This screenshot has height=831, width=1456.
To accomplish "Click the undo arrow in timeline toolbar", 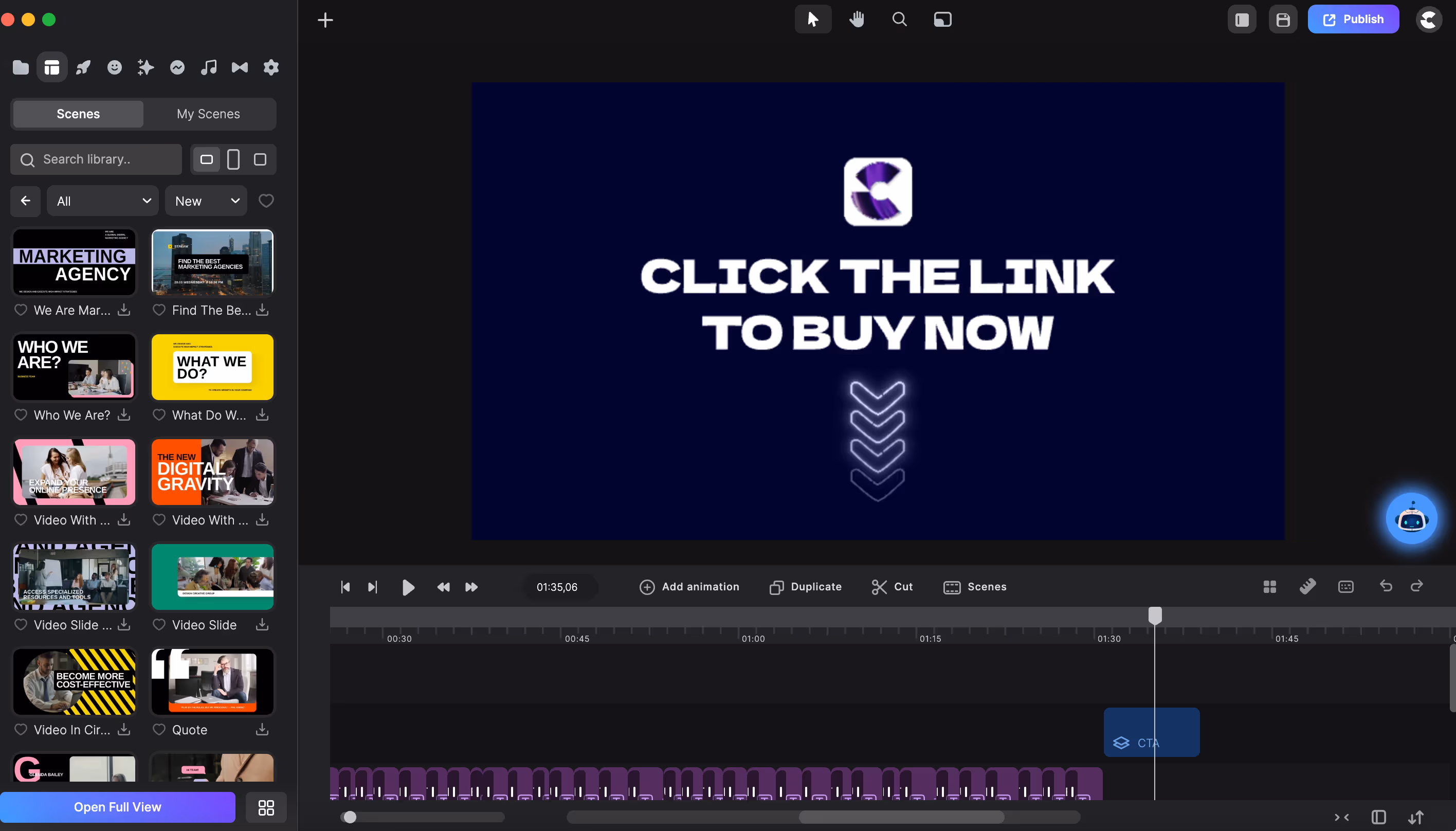I will 1386,586.
